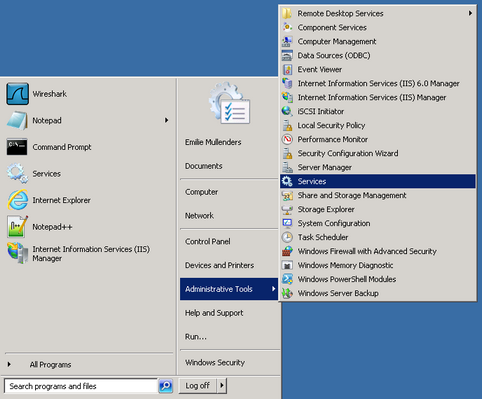Image resolution: width=482 pixels, height=399 pixels.
Task: Select Storage Explorer entry
Action: pos(378,209)
